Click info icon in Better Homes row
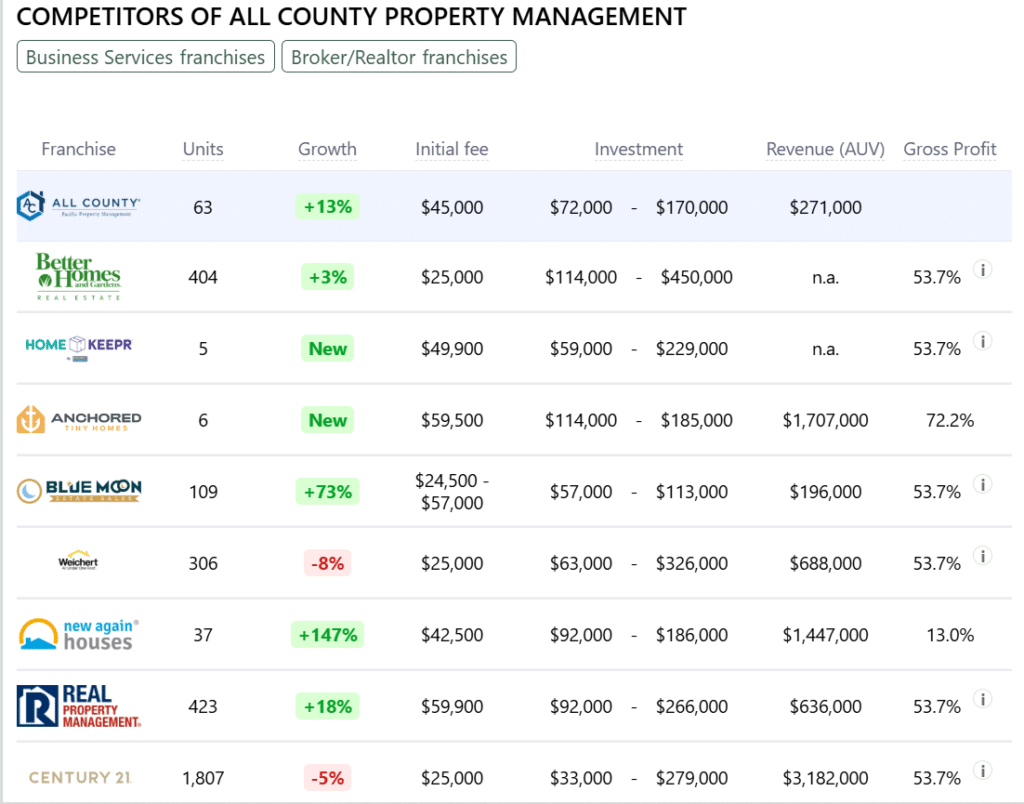The image size is (1024, 804). click(982, 270)
